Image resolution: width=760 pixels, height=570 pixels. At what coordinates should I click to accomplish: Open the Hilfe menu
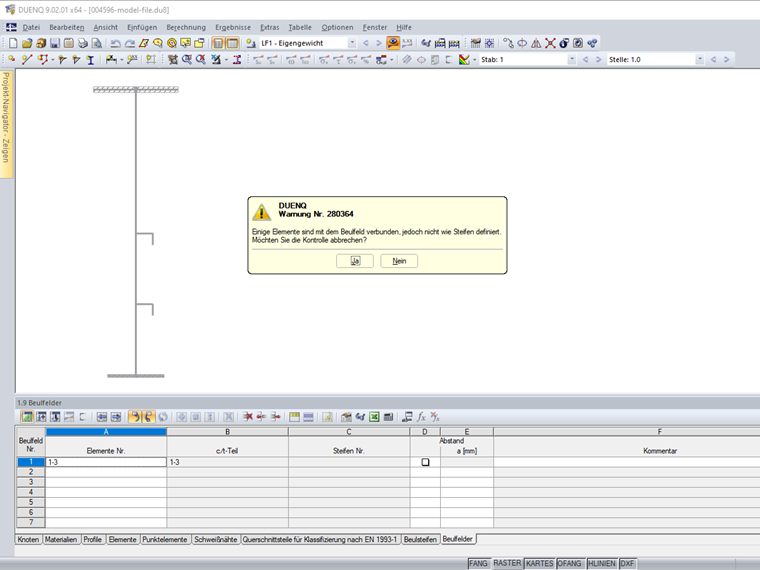[404, 28]
